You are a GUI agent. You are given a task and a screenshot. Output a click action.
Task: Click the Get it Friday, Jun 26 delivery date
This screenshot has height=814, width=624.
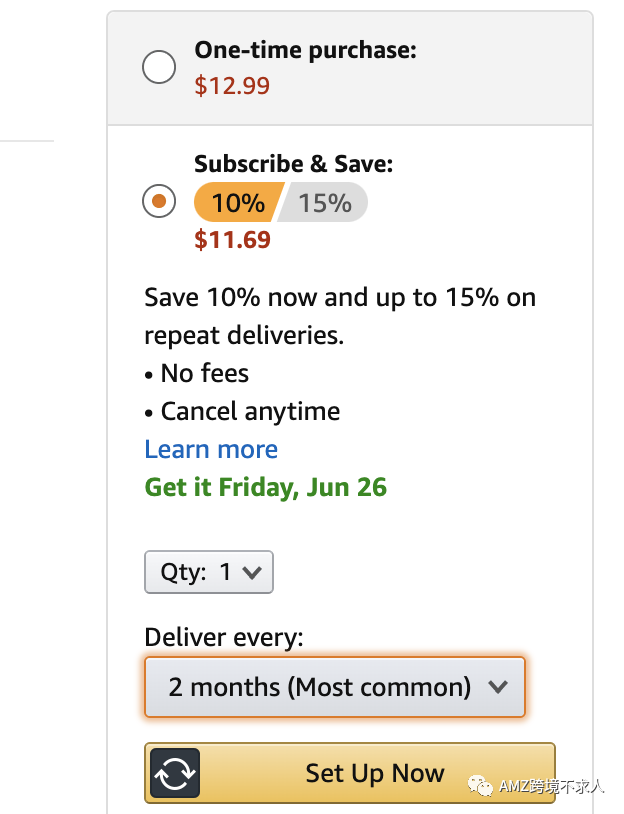point(265,487)
